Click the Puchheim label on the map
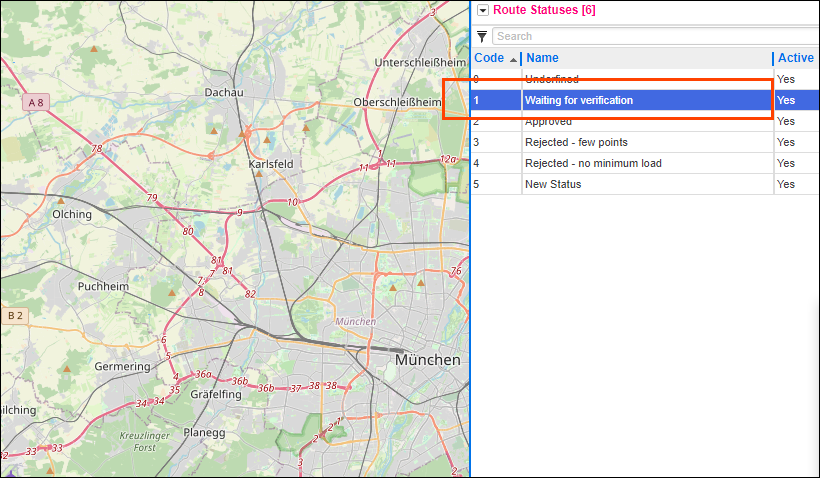 click(x=103, y=286)
